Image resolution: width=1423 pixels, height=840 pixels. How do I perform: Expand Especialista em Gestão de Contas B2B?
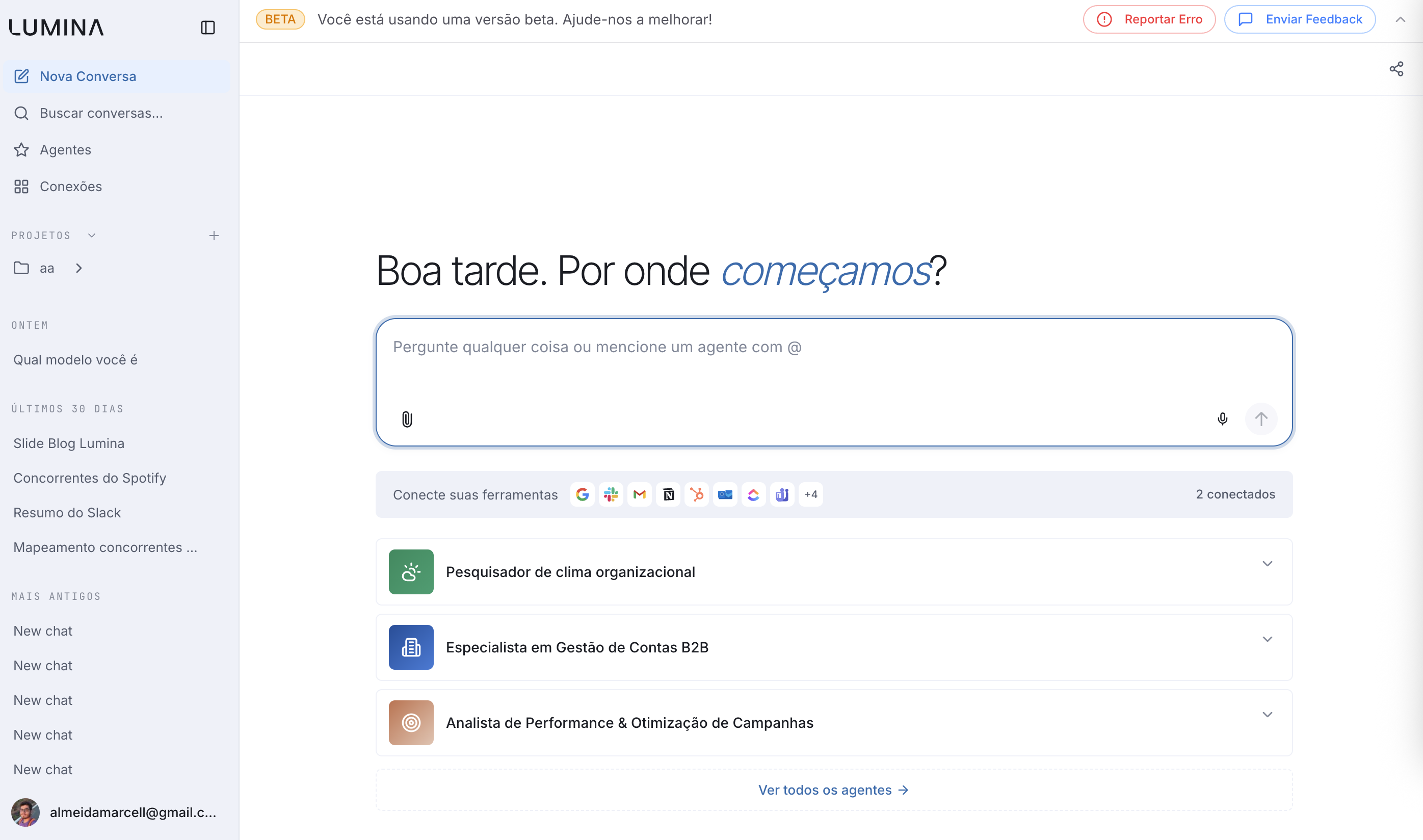click(x=1267, y=639)
